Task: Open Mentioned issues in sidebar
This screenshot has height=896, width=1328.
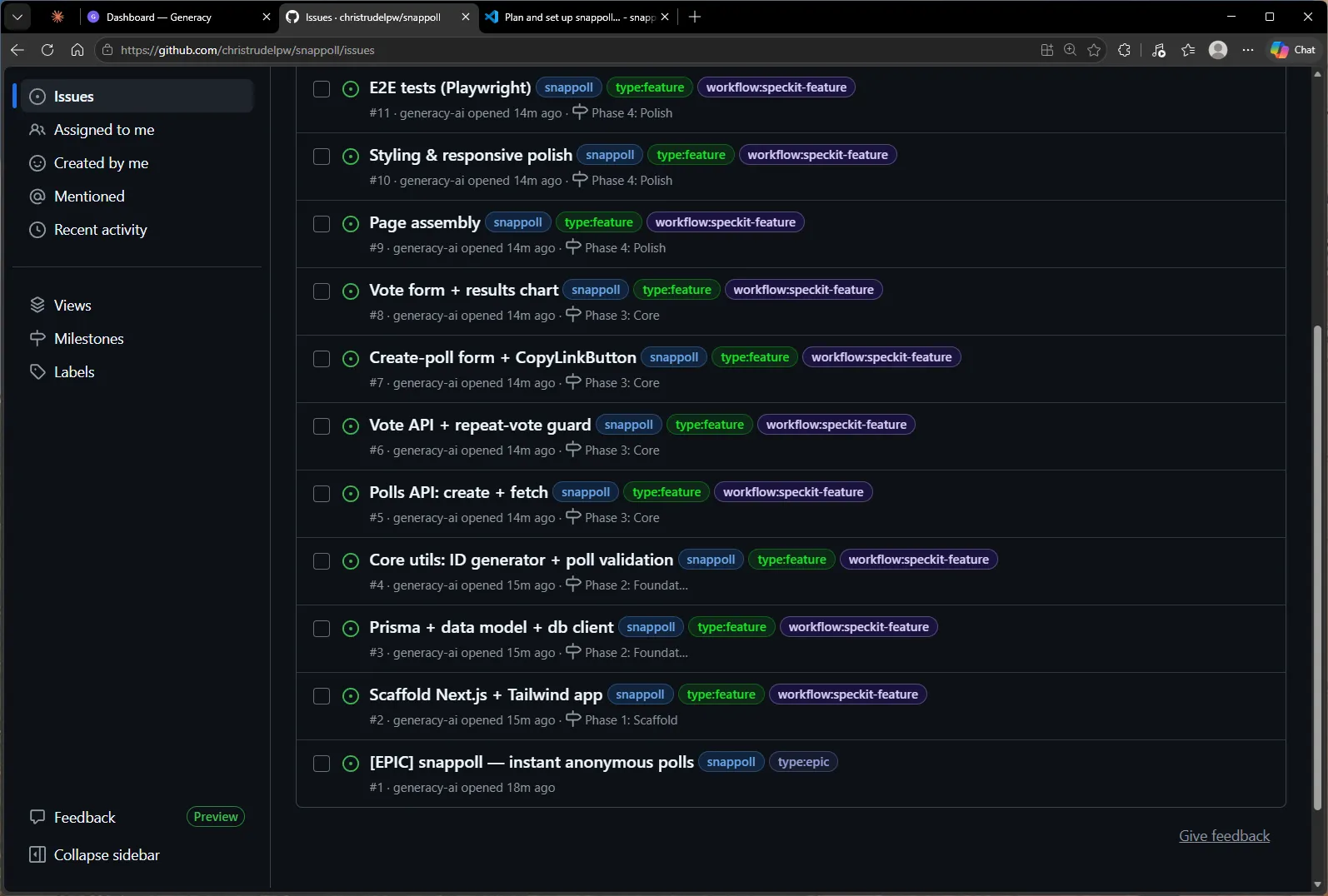Action: (137, 196)
